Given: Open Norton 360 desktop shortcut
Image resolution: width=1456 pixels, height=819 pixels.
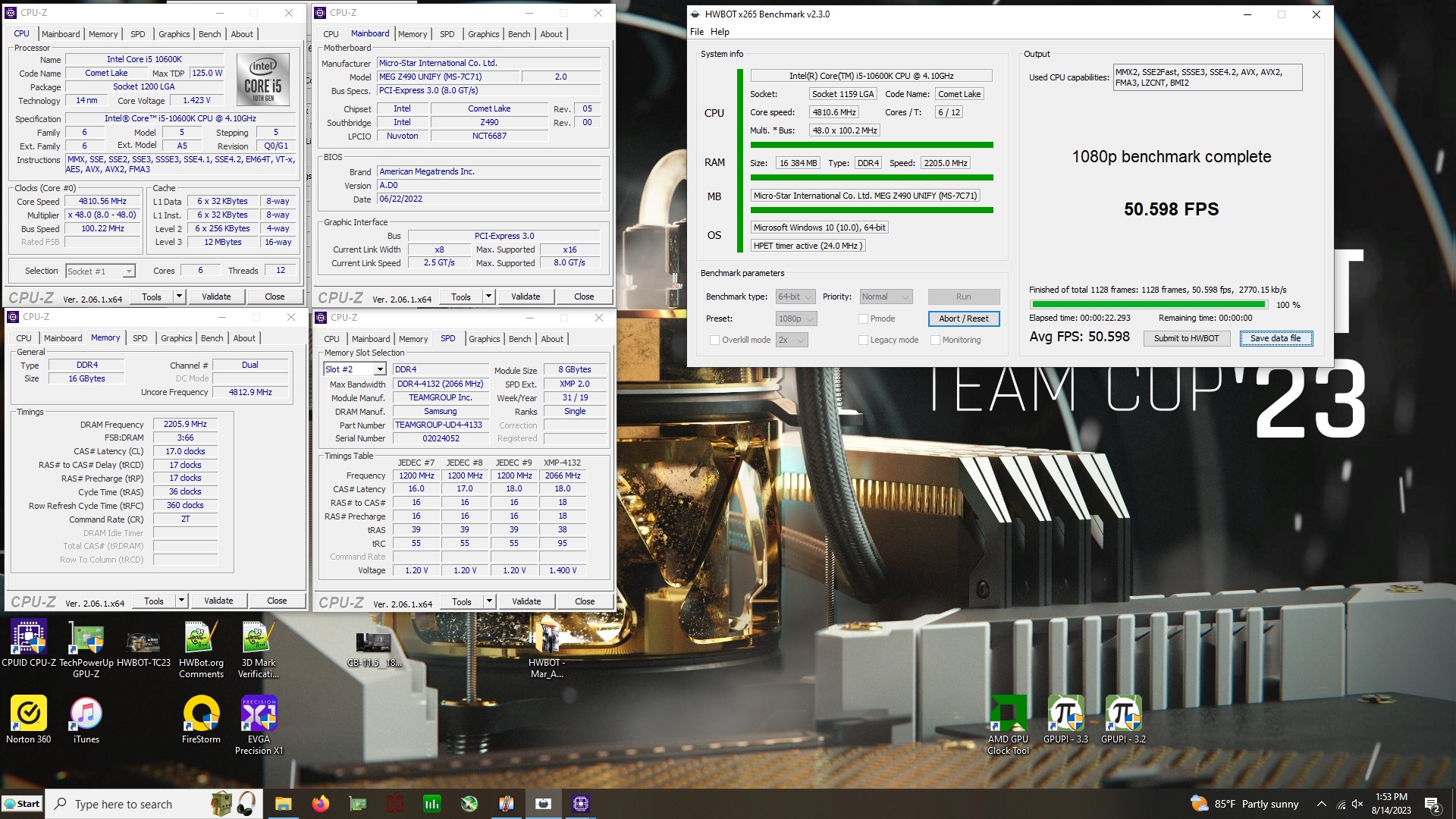Looking at the screenshot, I should (29, 720).
